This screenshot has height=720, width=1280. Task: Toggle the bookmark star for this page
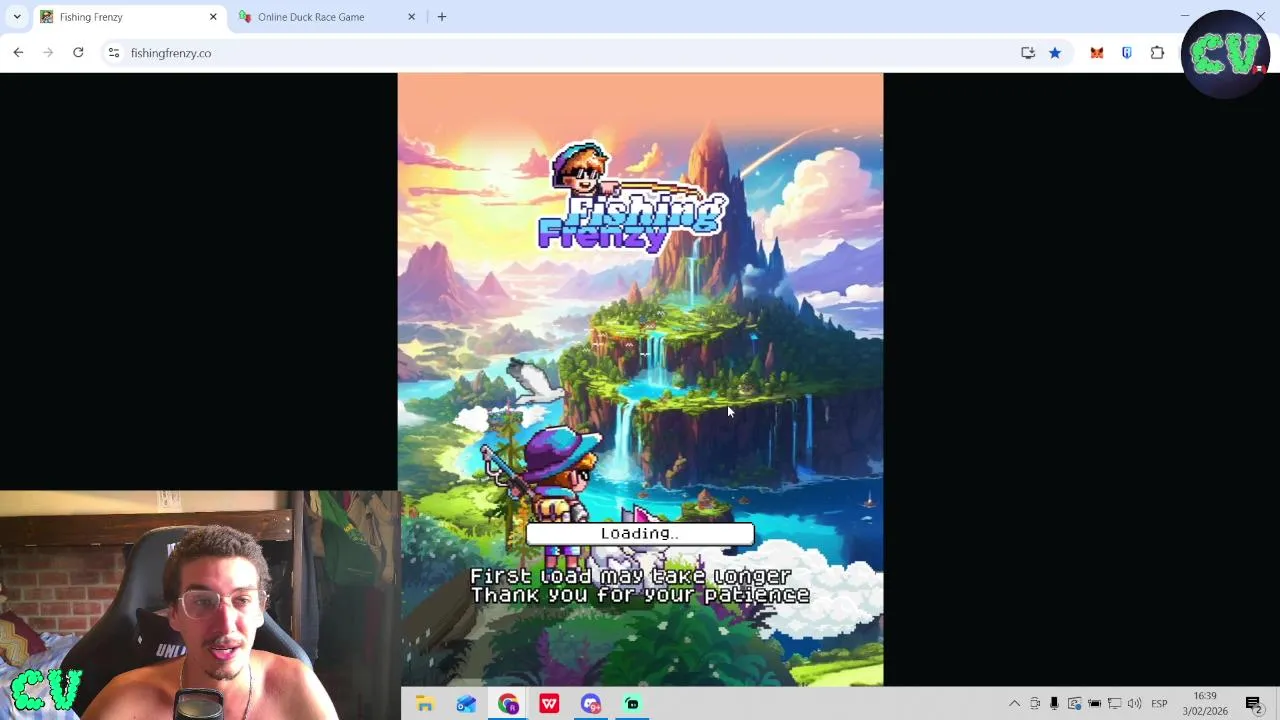point(1055,53)
